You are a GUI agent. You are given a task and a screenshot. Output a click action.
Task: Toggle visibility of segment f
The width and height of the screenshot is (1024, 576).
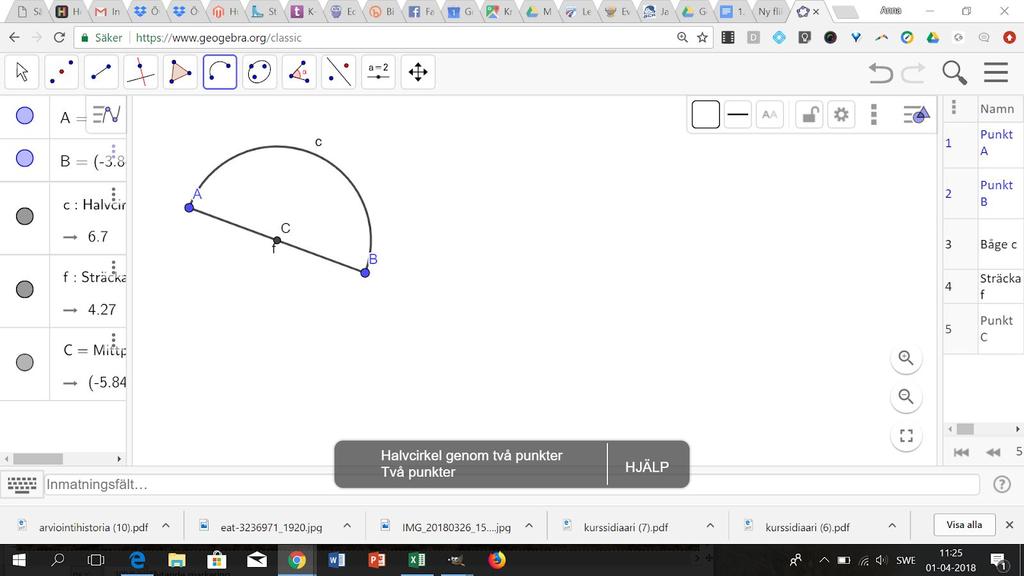pyautogui.click(x=25, y=289)
